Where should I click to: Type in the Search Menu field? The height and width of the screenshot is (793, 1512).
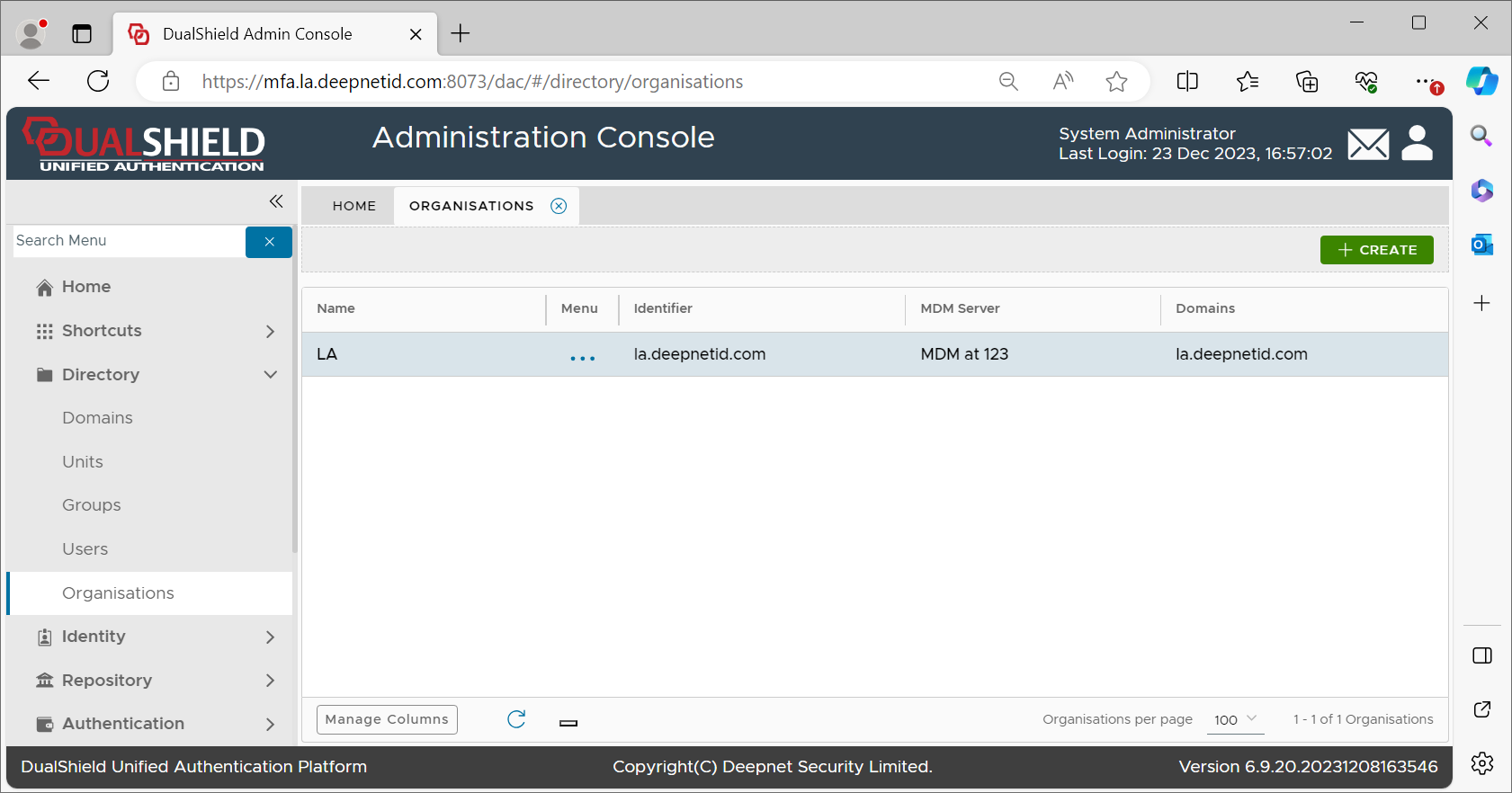(128, 241)
